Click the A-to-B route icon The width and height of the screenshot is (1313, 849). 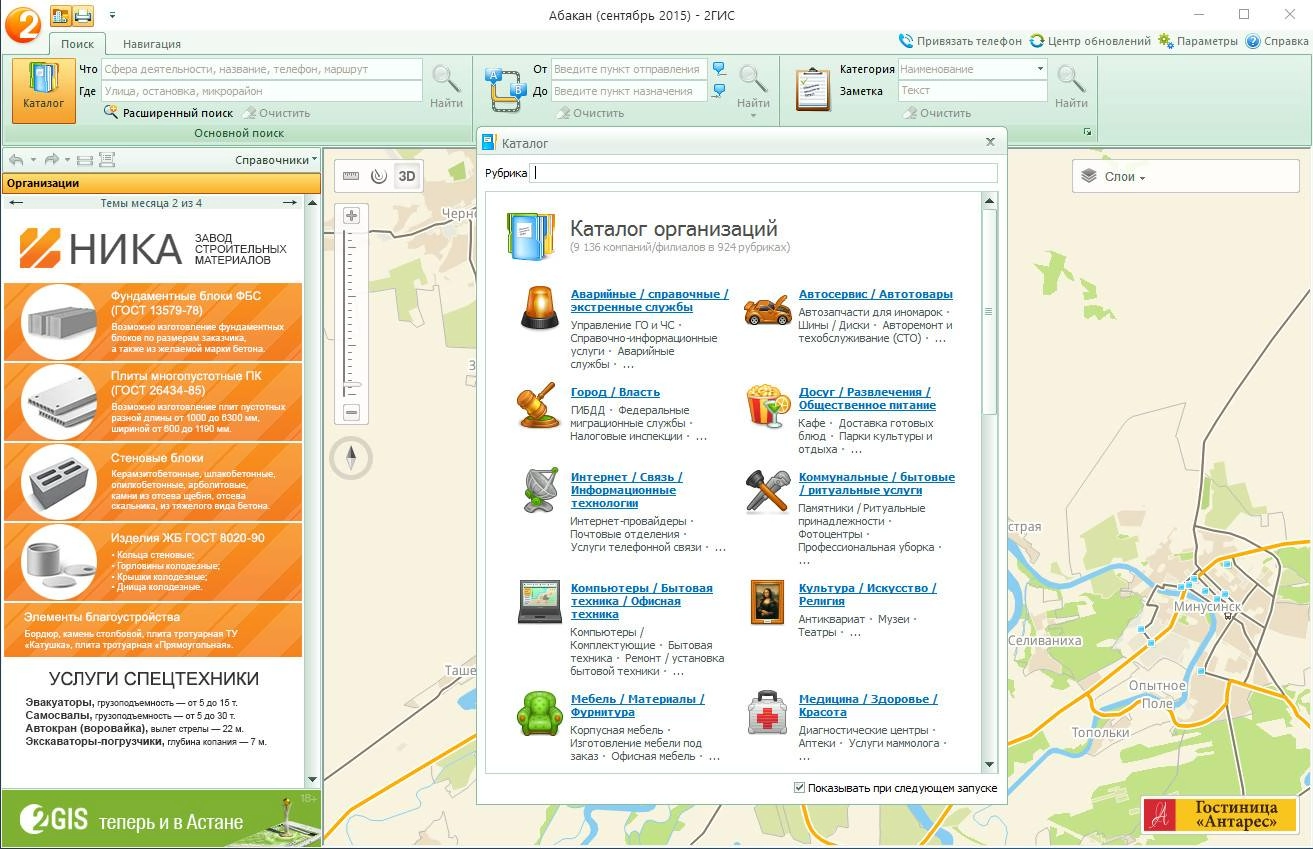(505, 90)
